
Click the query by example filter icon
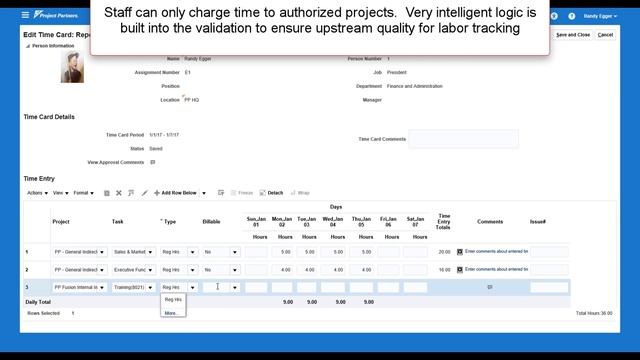pyautogui.click(x=221, y=193)
